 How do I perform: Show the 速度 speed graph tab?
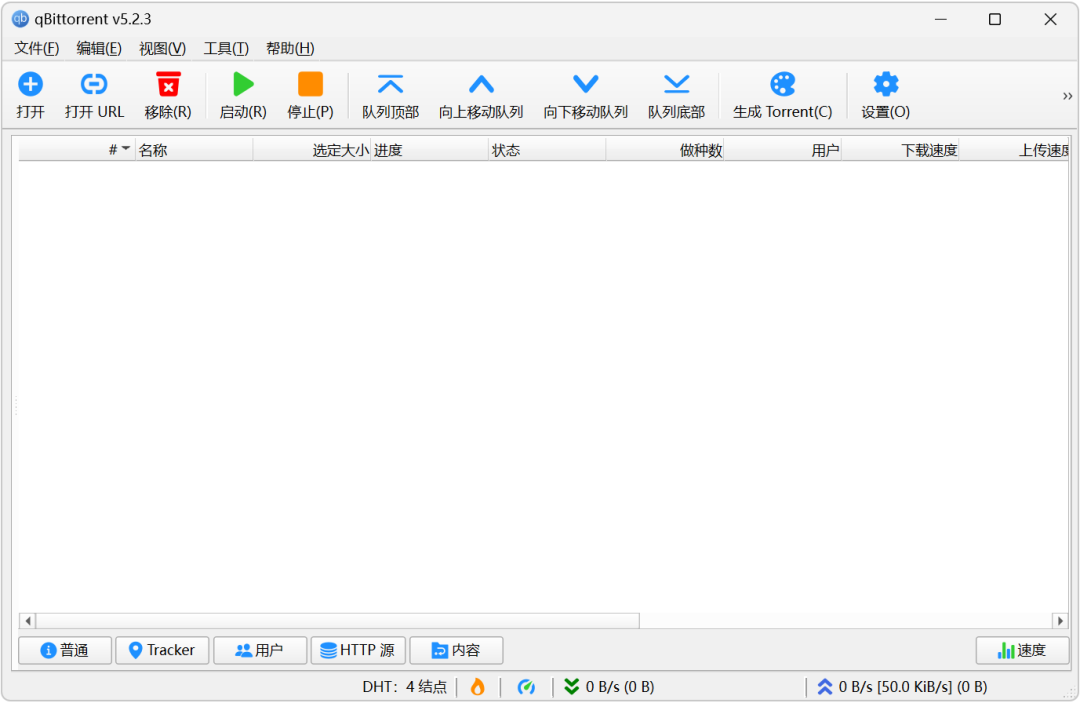[1022, 650]
